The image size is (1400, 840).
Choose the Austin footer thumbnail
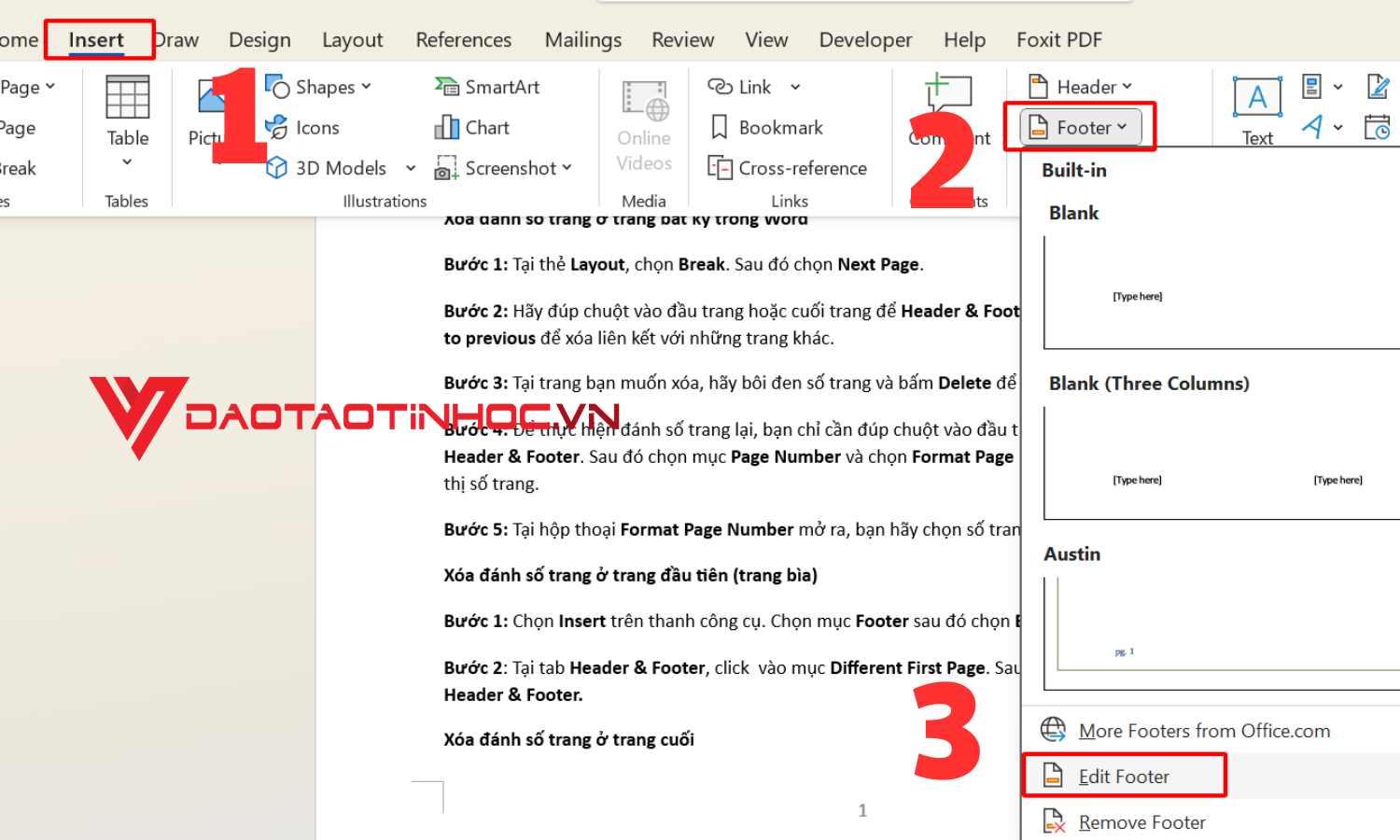(x=1222, y=633)
